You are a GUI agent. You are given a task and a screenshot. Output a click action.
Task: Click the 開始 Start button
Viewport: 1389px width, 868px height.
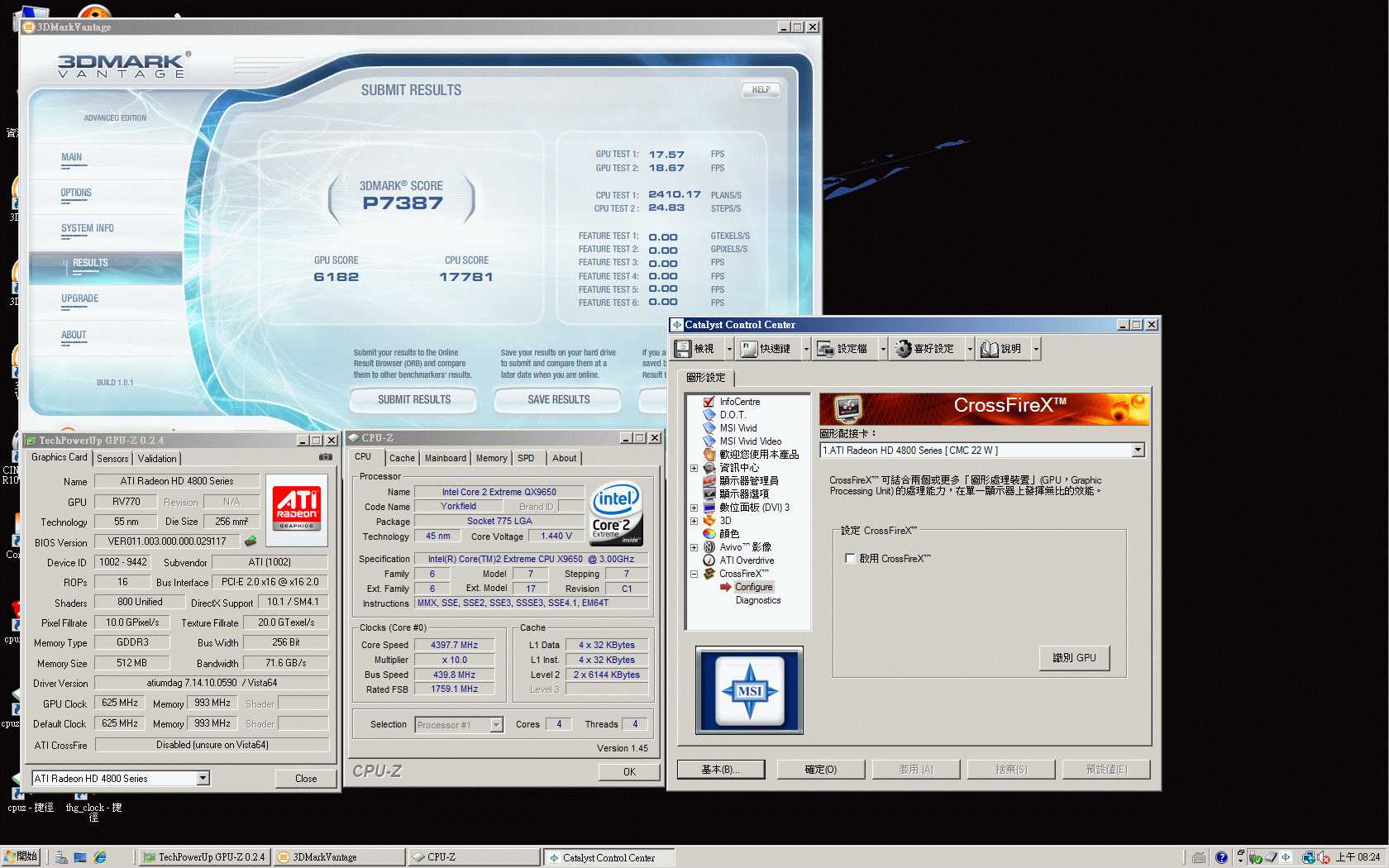(21, 857)
